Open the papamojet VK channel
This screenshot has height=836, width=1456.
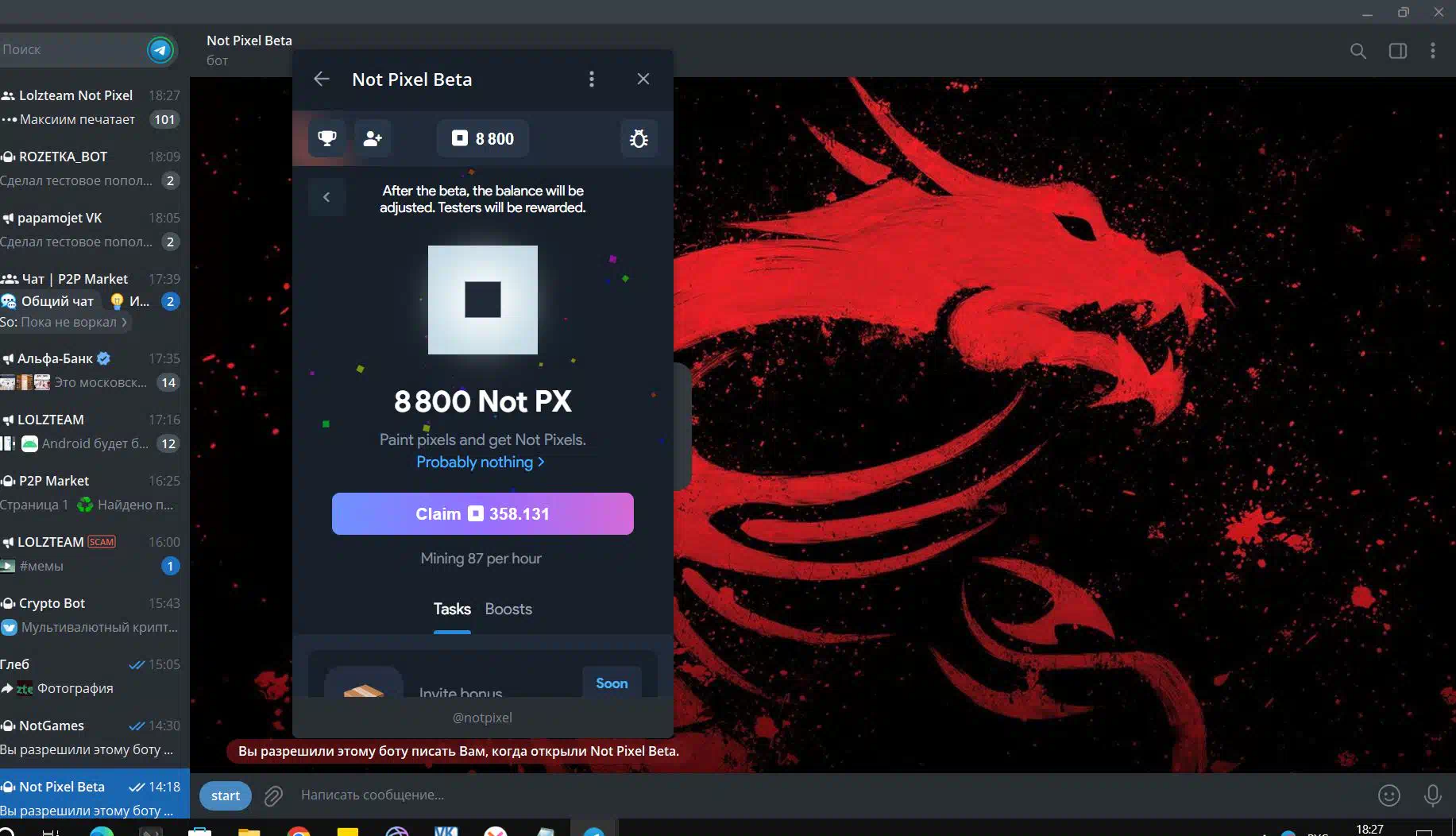[95, 230]
